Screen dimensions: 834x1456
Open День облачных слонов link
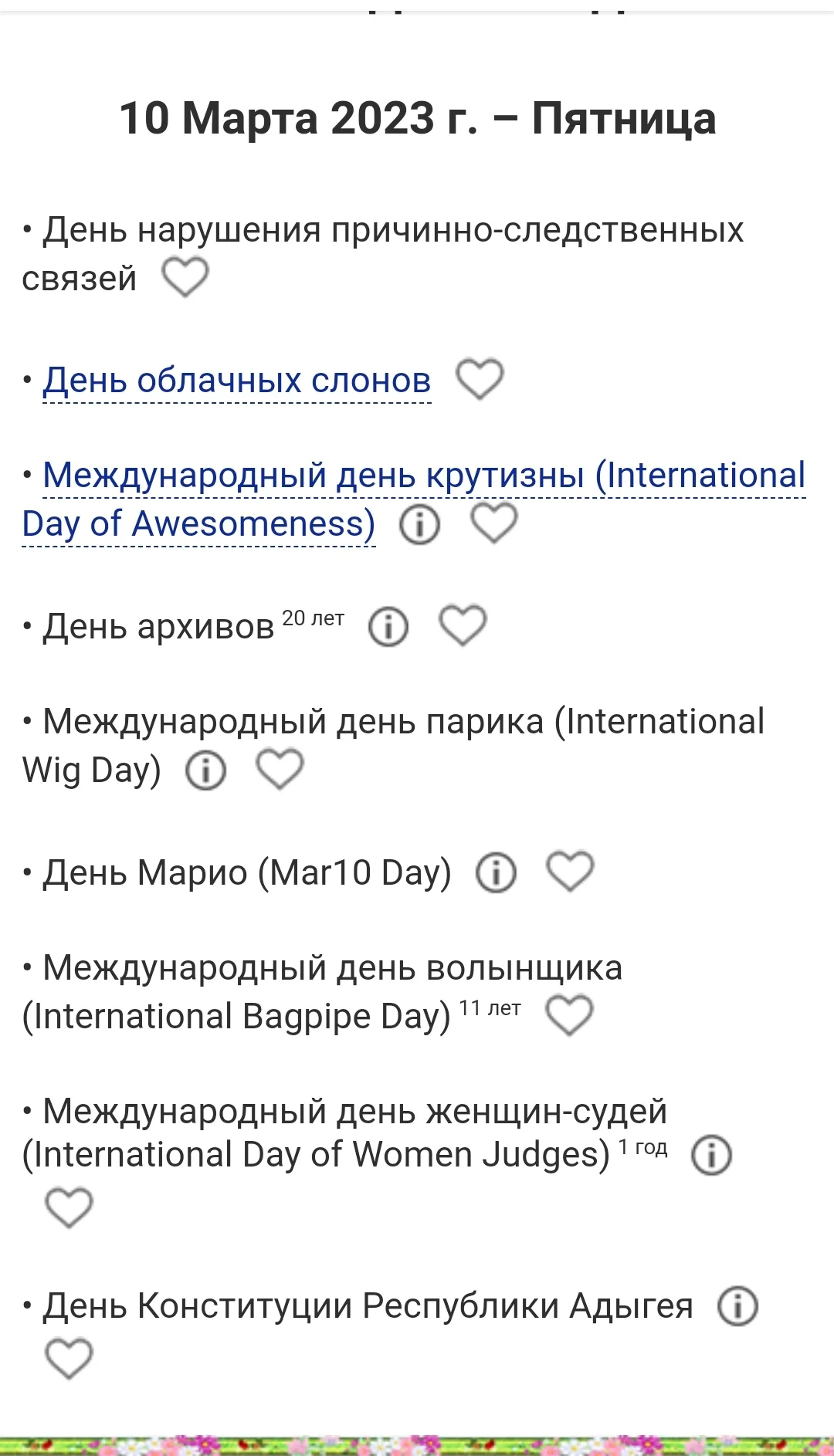[x=236, y=381]
